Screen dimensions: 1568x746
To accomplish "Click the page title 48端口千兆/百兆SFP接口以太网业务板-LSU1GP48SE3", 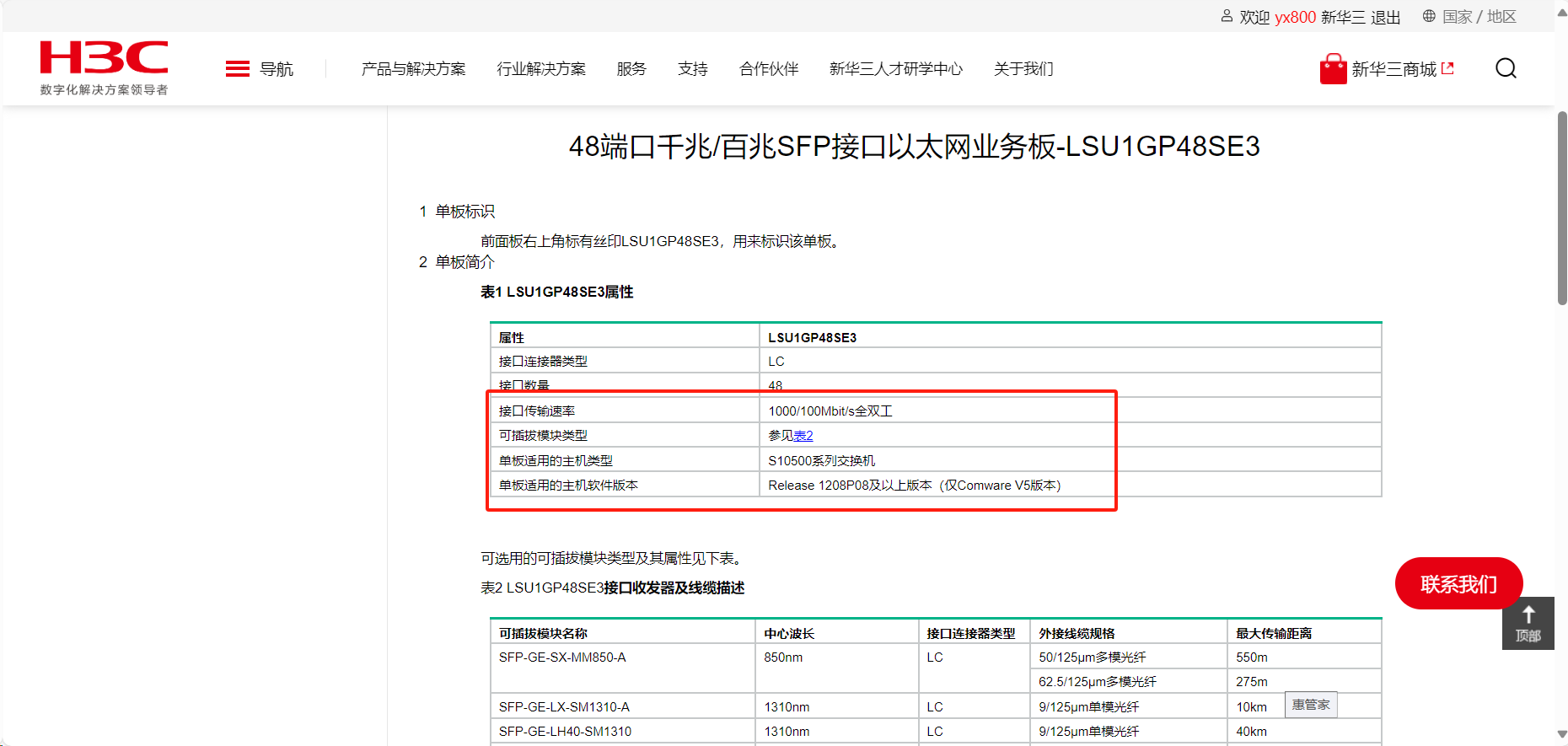I will tap(915, 147).
